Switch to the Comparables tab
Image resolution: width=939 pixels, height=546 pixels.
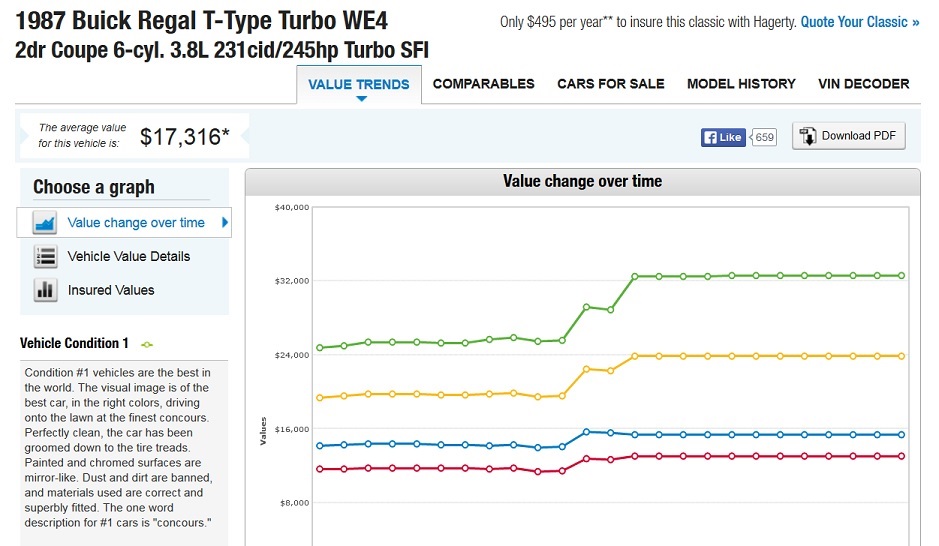[483, 84]
